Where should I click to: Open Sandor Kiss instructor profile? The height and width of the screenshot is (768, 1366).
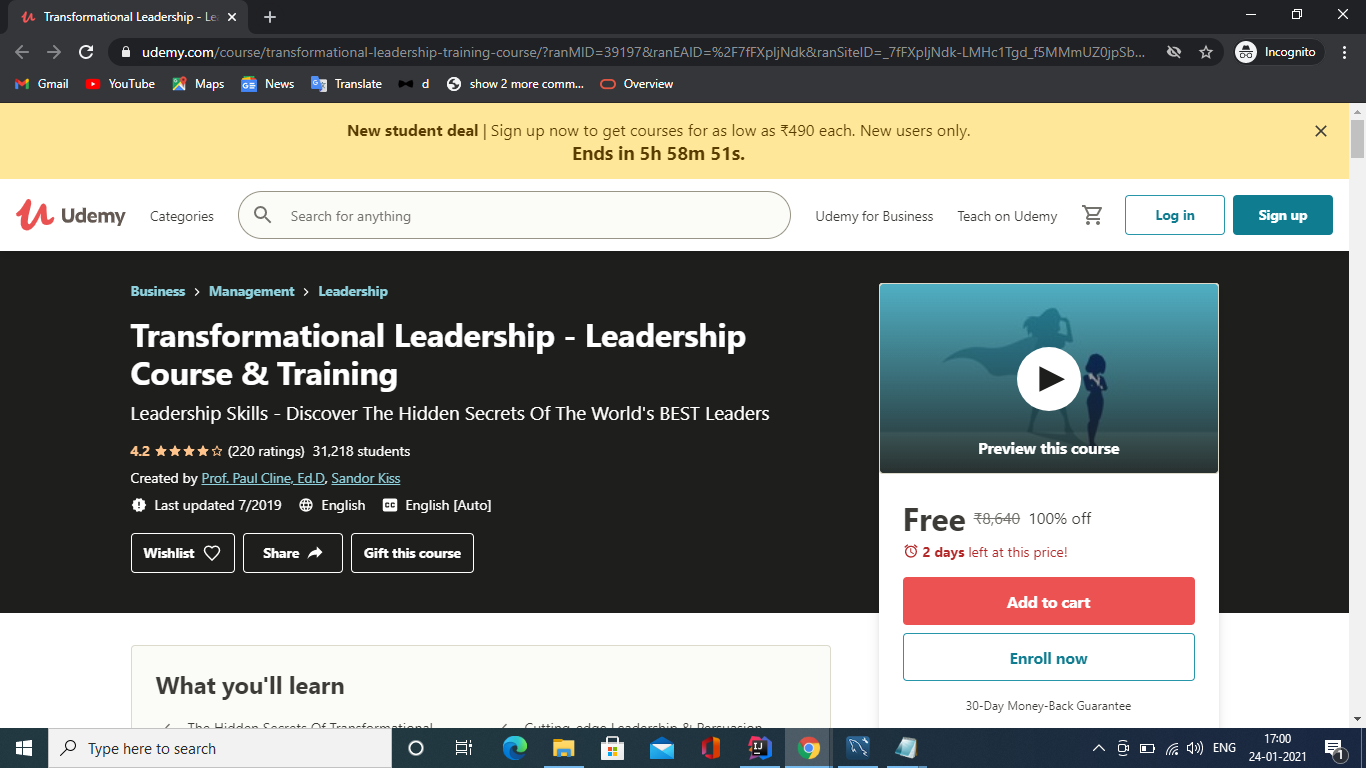point(366,478)
